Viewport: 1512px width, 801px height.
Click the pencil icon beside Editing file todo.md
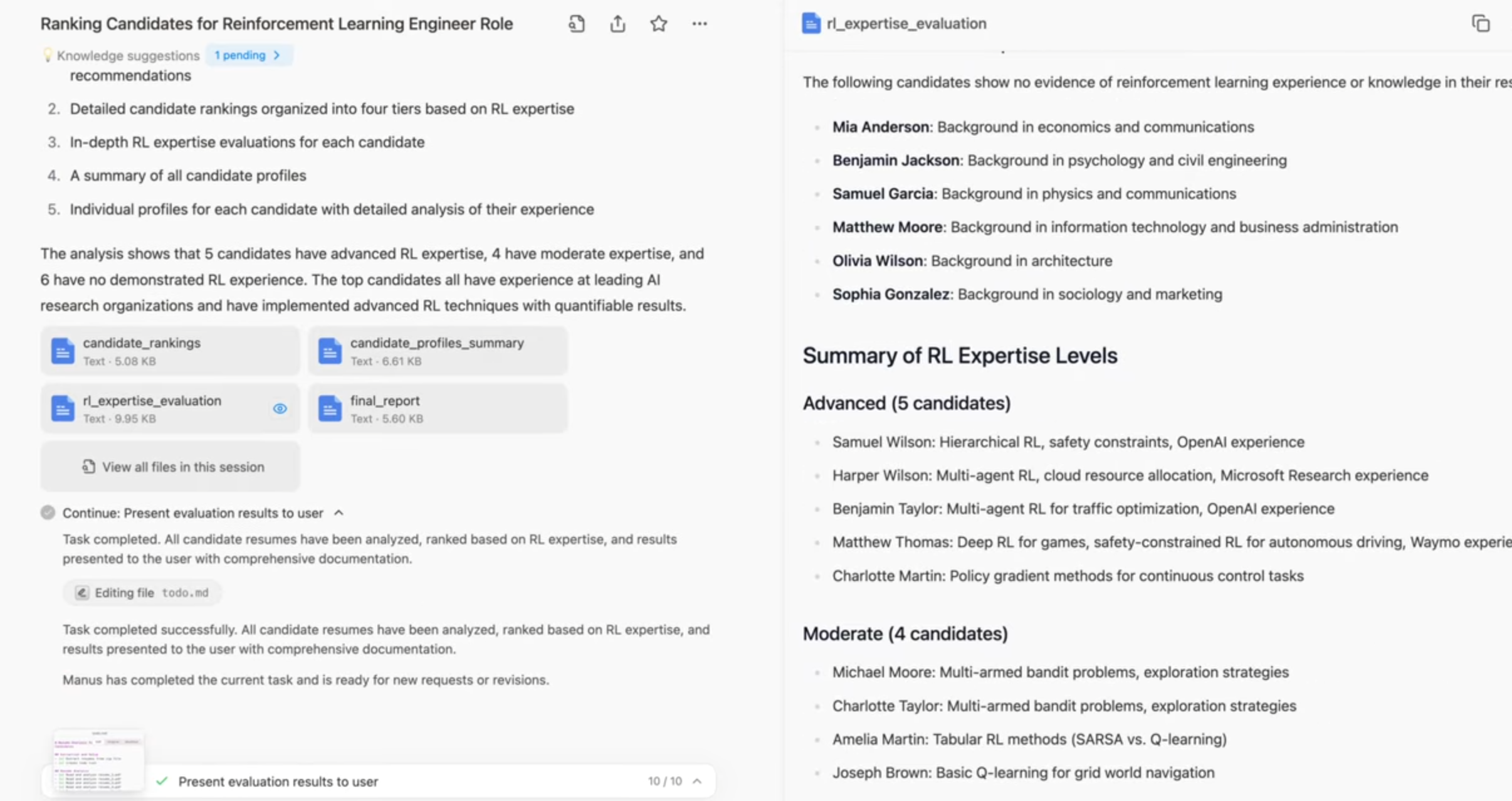82,593
